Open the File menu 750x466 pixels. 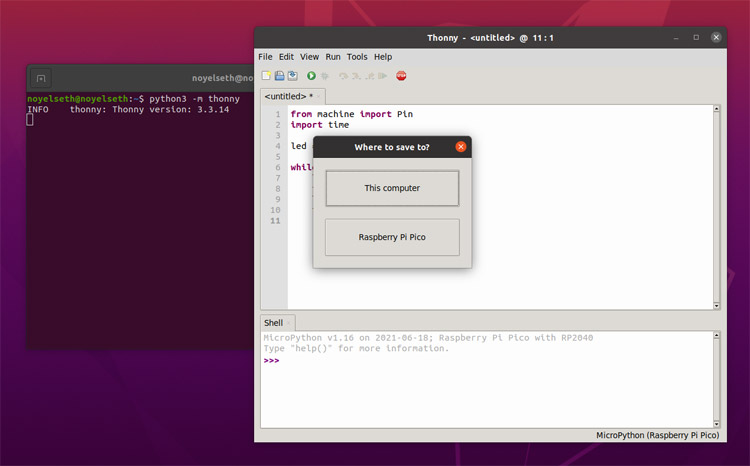tap(265, 56)
